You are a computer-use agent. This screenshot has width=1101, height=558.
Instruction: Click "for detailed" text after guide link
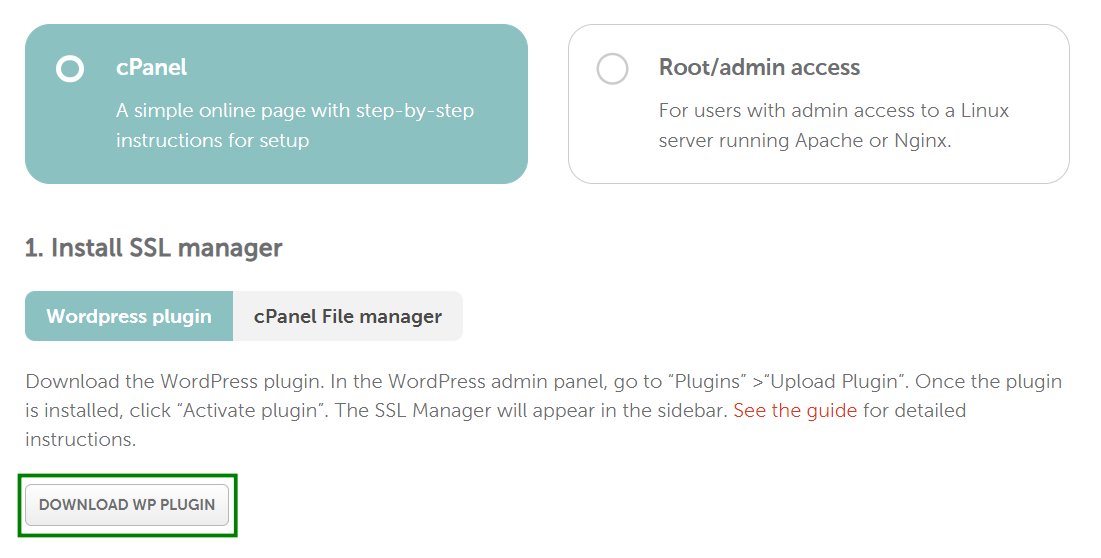click(x=914, y=410)
